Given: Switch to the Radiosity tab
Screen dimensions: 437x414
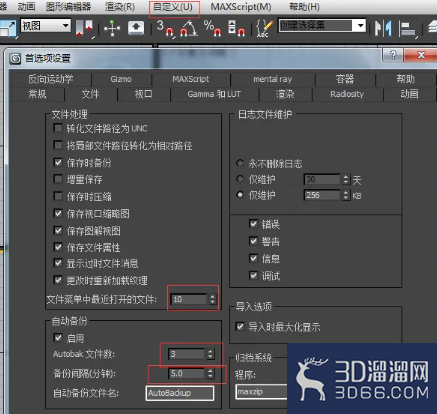Looking at the screenshot, I should pos(347,94).
